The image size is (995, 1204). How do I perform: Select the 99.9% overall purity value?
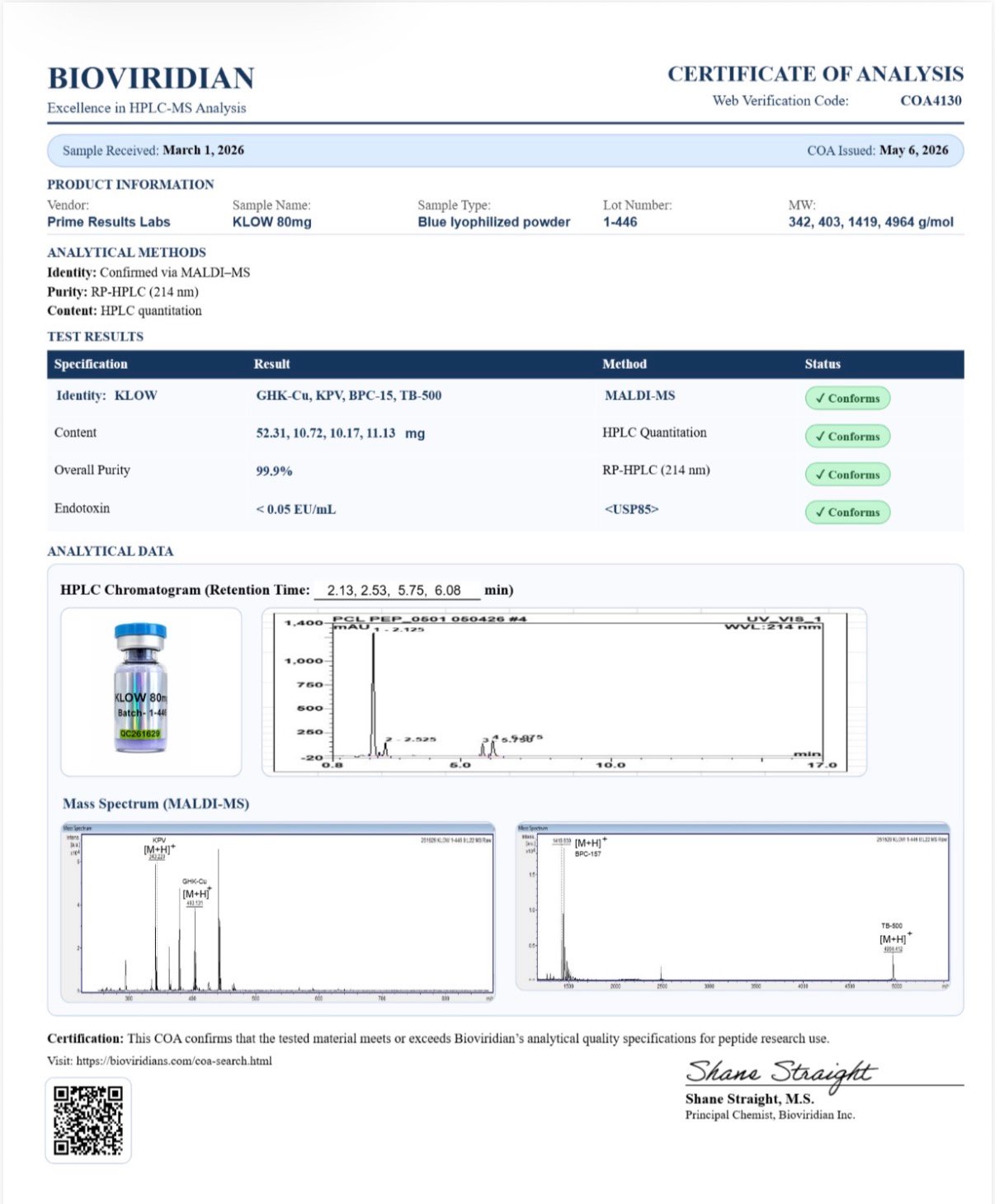pos(274,471)
